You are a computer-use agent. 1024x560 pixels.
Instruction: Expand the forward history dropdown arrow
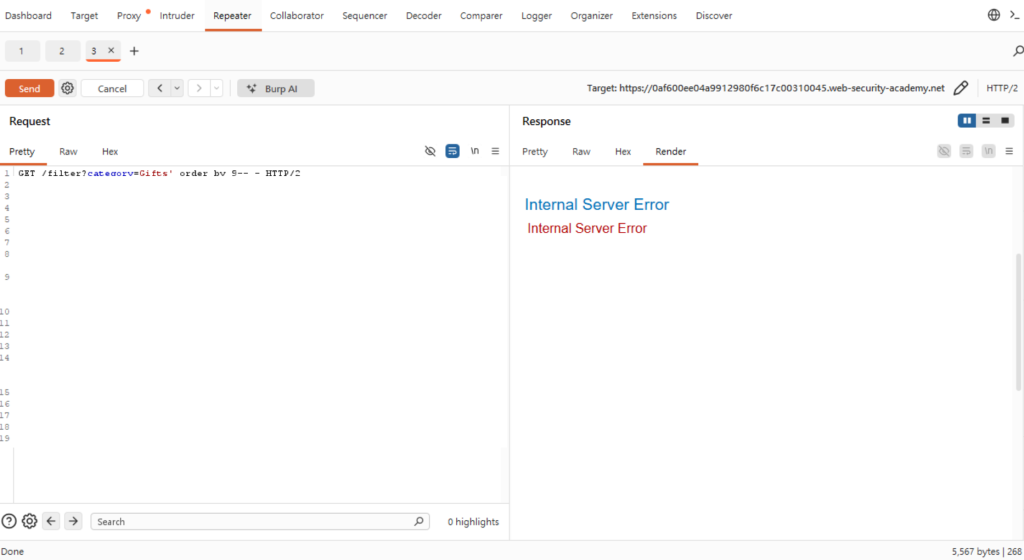[x=217, y=88]
